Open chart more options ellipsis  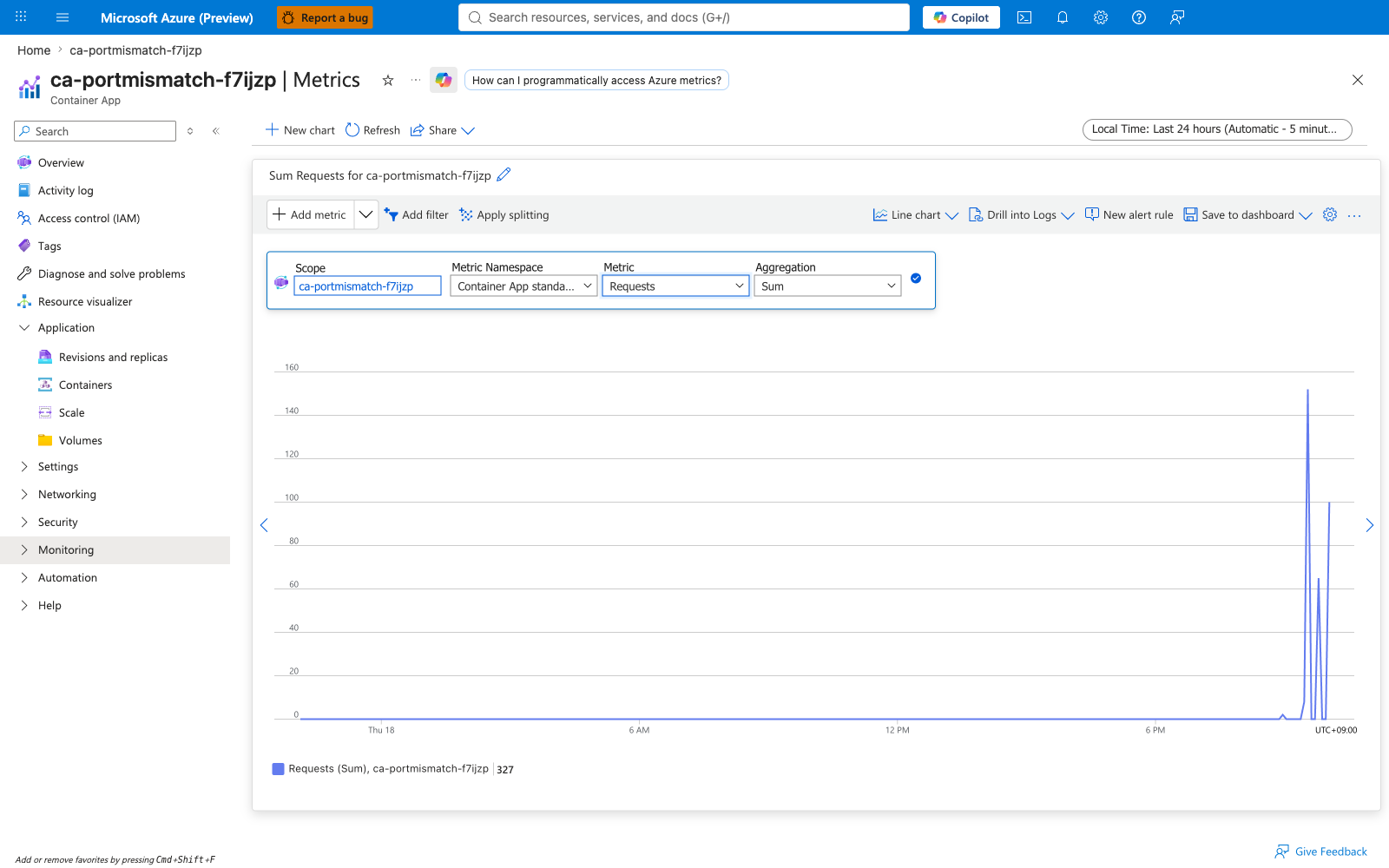[x=1354, y=215]
